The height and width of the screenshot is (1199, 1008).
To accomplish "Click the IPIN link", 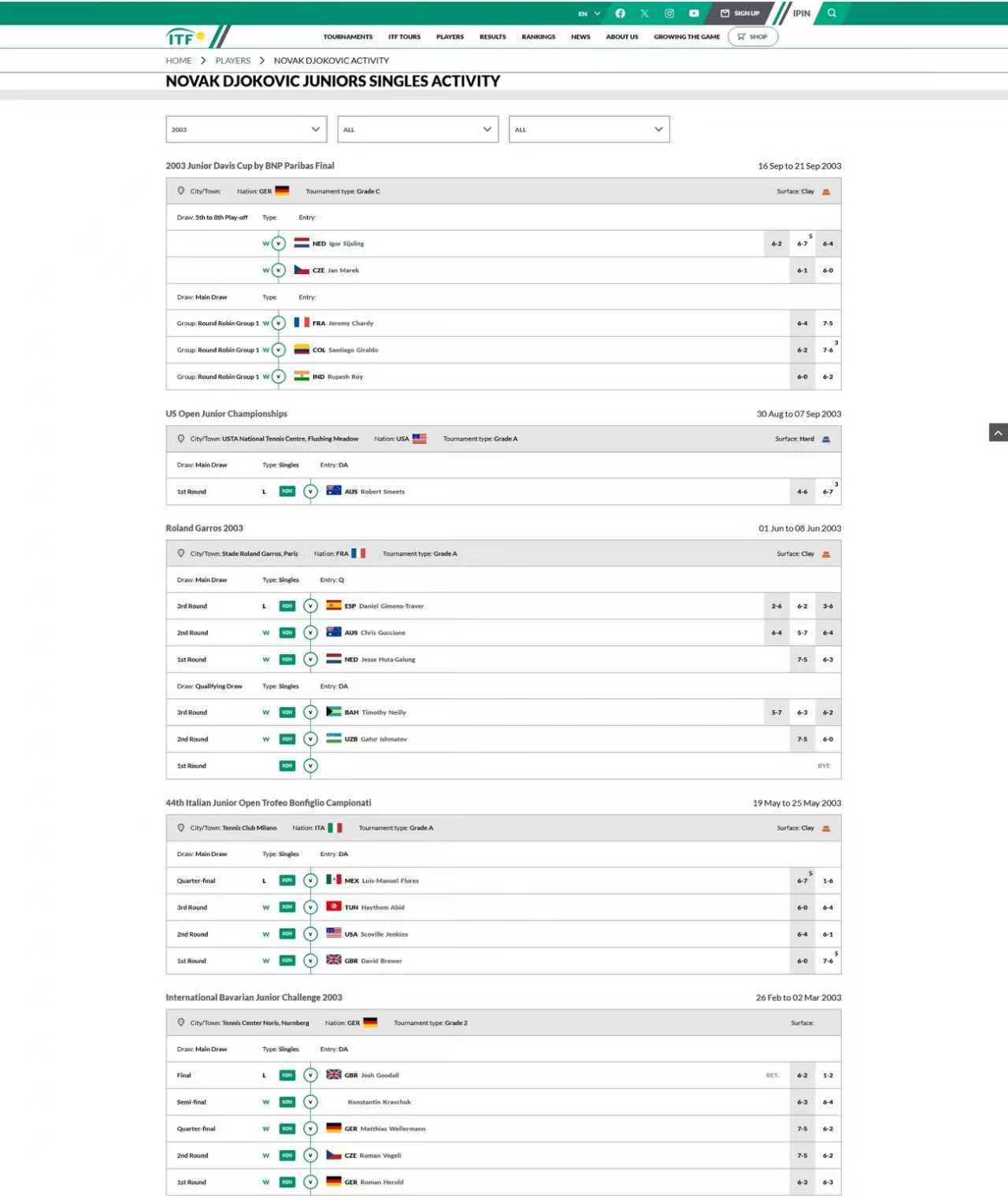I will 802,13.
